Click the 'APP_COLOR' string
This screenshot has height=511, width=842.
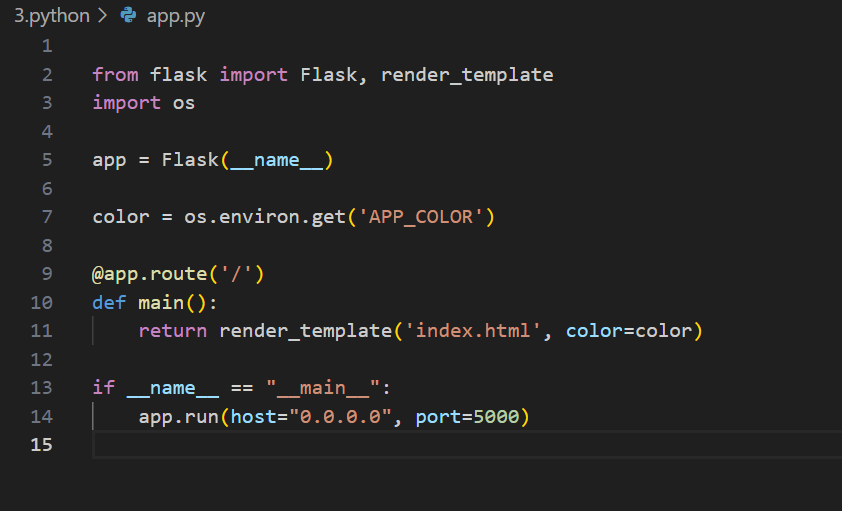pyautogui.click(x=421, y=216)
